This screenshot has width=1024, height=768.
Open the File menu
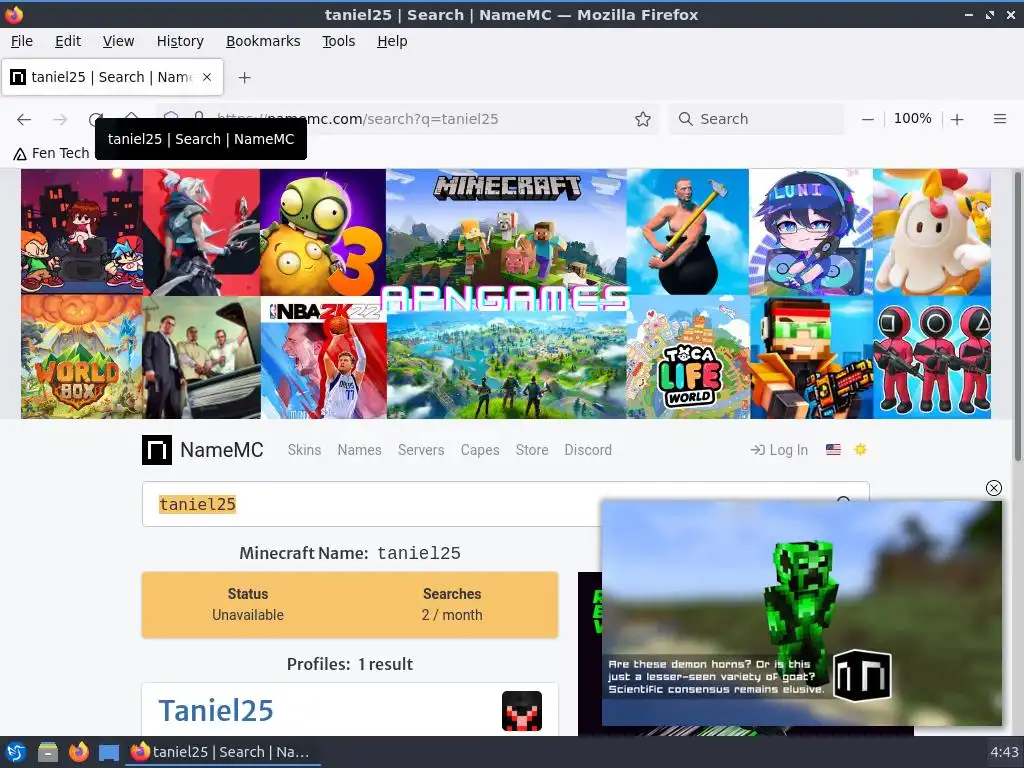22,41
